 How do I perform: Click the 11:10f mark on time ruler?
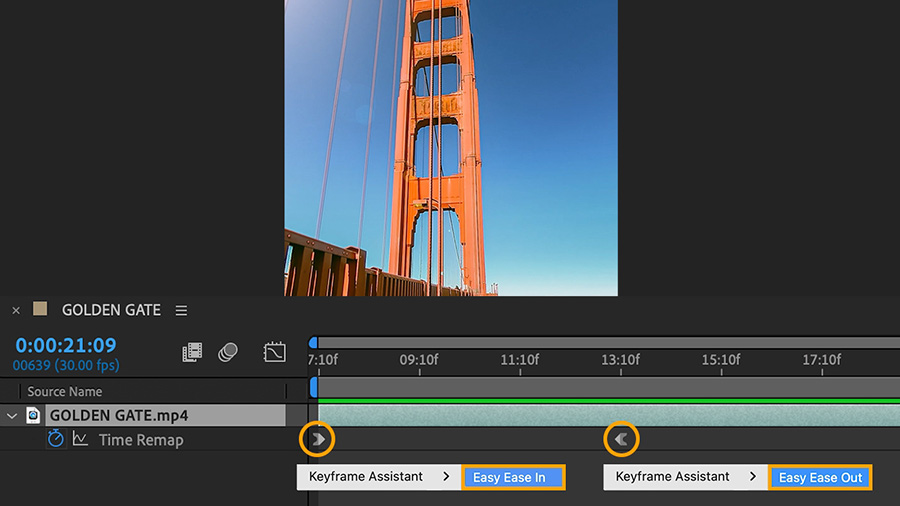pos(520,360)
